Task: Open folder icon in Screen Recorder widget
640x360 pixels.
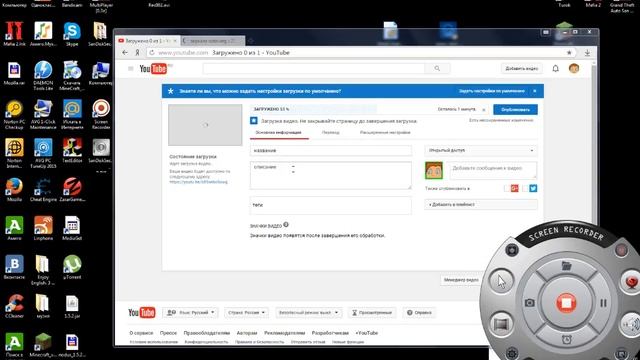Action: pos(566,266)
